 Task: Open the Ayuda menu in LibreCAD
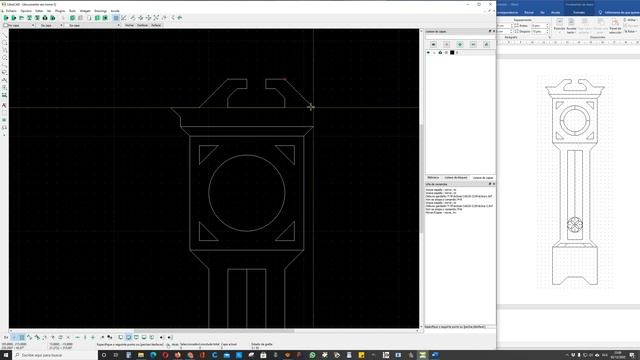tap(115, 11)
